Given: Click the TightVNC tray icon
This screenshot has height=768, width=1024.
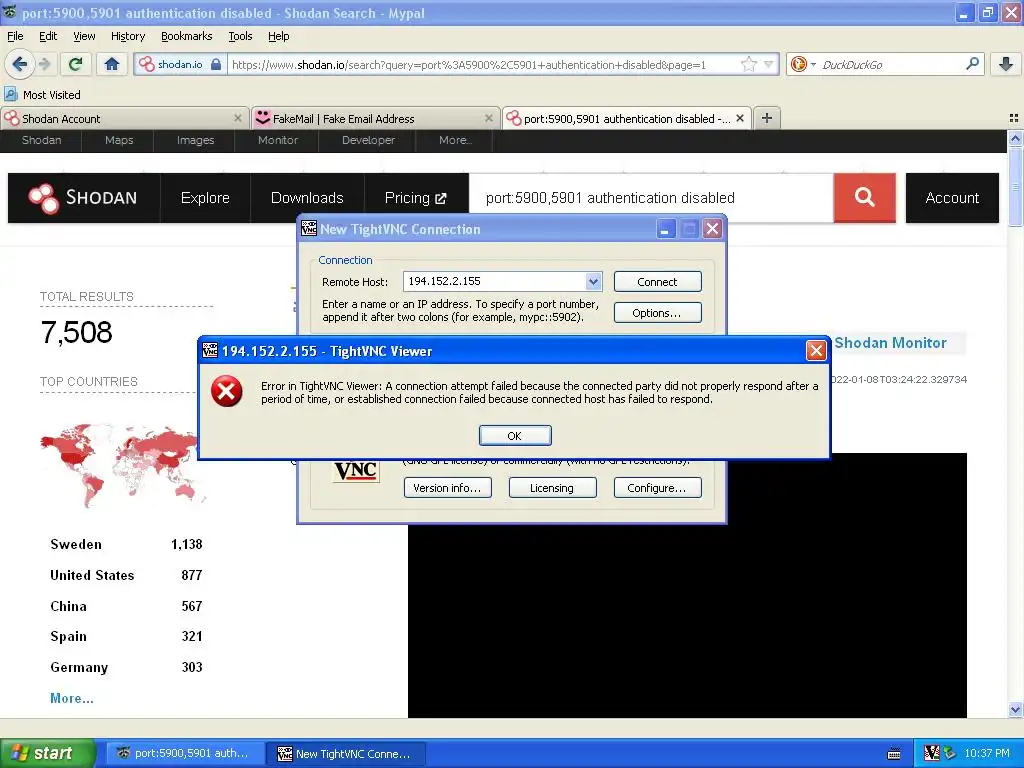Looking at the screenshot, I should coord(931,753).
